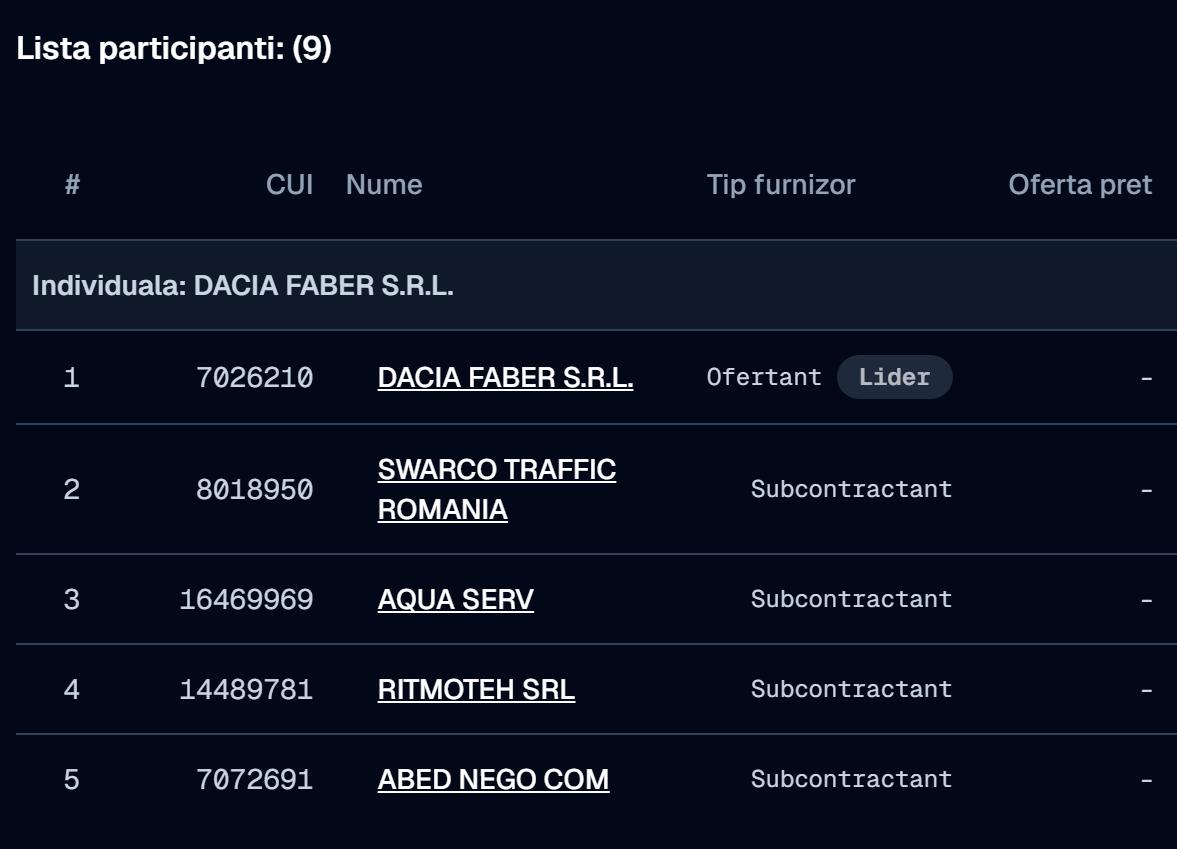The width and height of the screenshot is (1177, 849).
Task: Open the RITMOTEH SRL link
Action: [476, 690]
